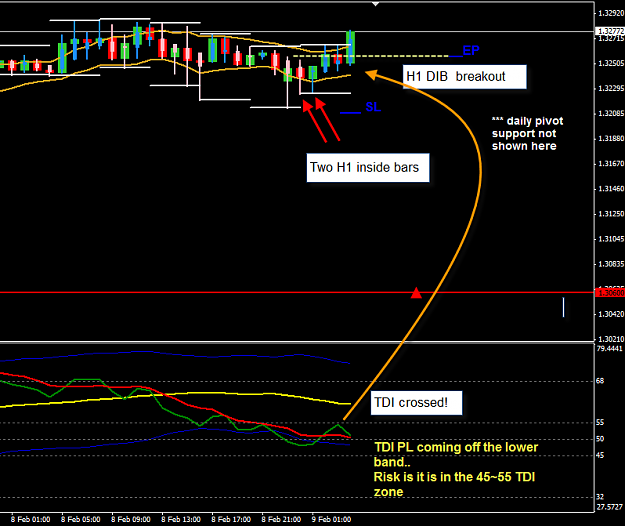Click the yellow 'TDI PL coming off the lower band' note

click(x=456, y=469)
